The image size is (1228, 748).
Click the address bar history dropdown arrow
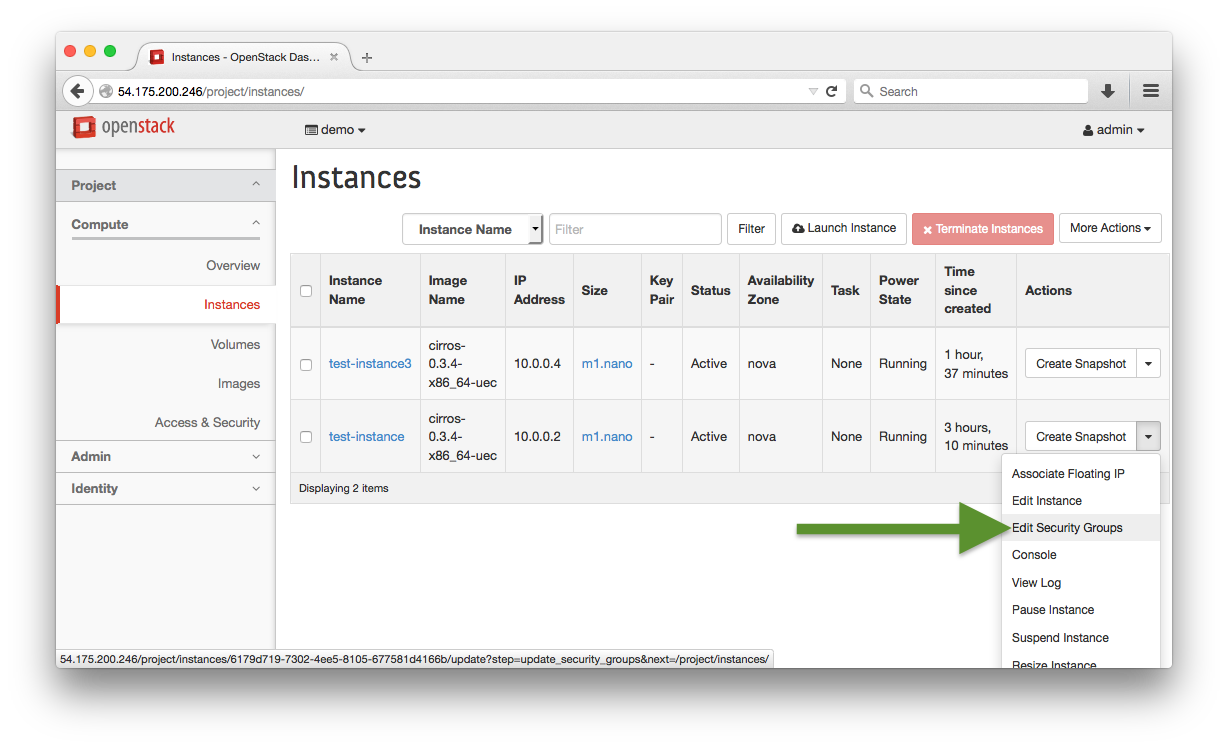point(813,91)
